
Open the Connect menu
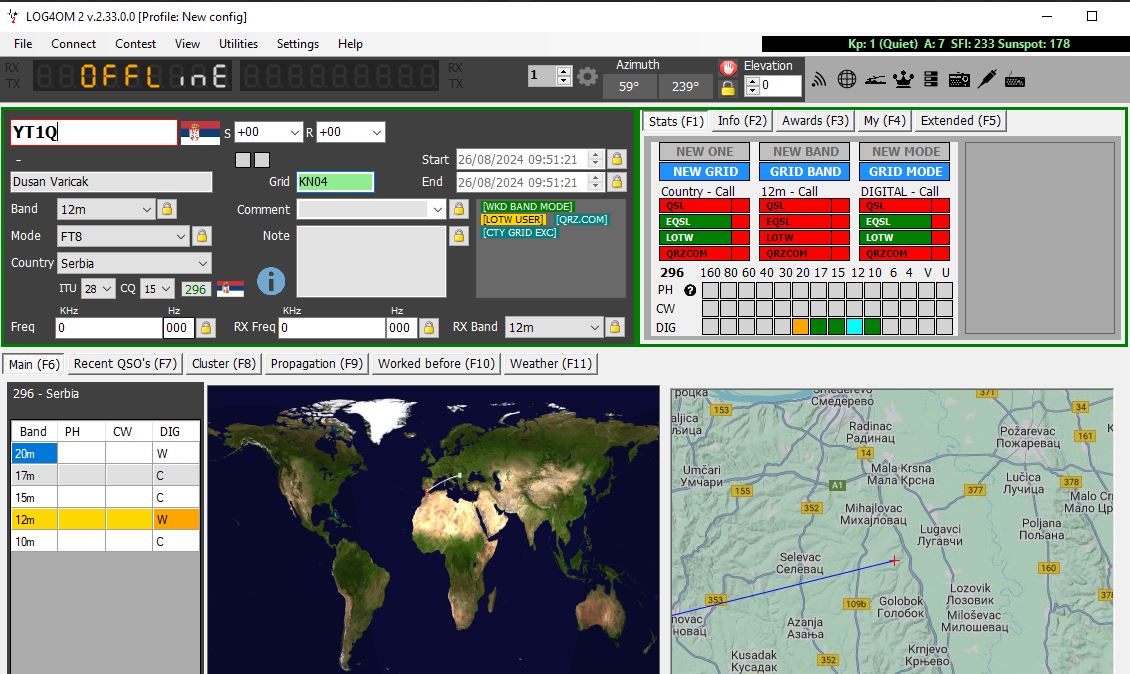[x=74, y=44]
